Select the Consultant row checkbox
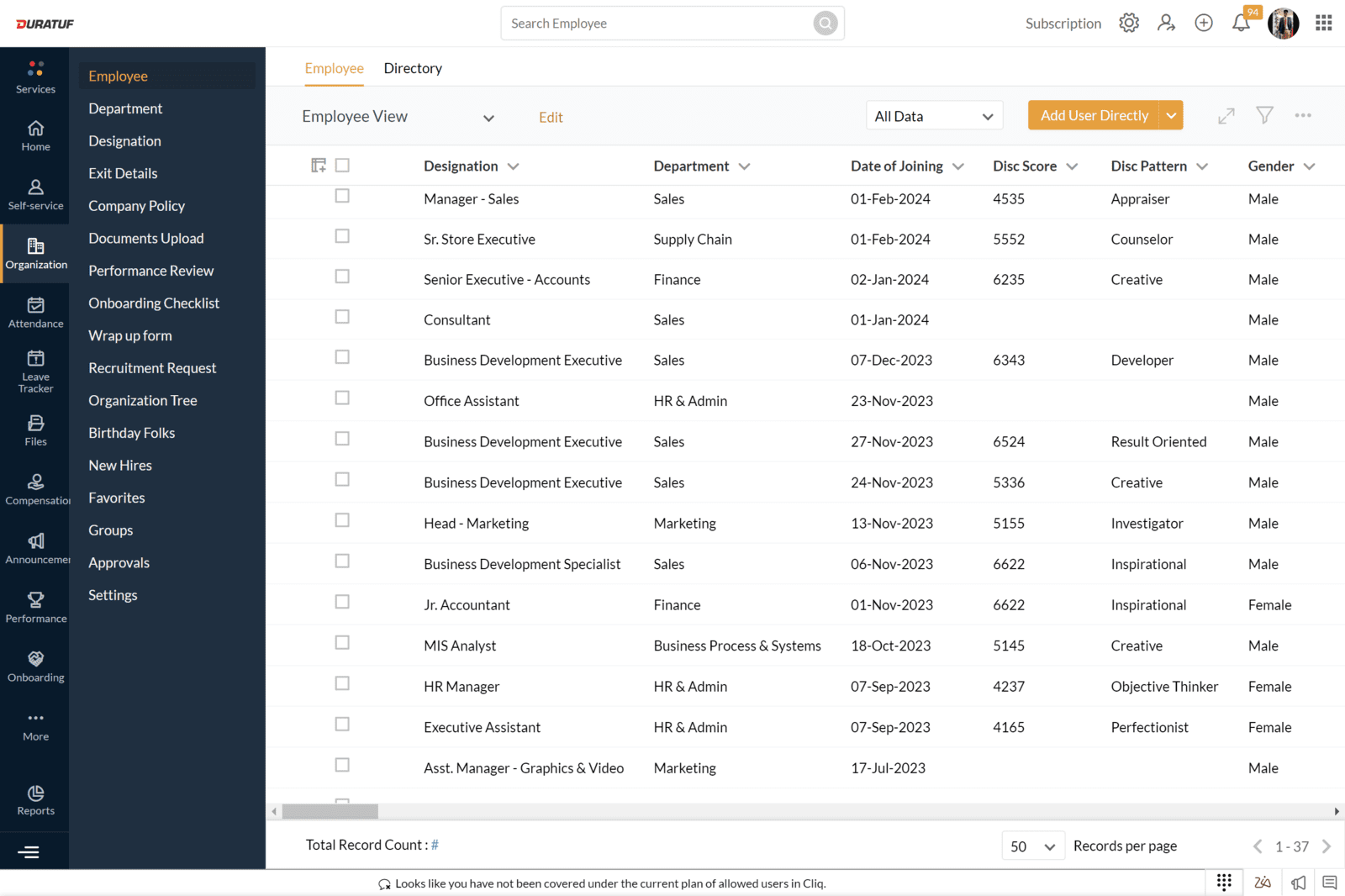 click(x=342, y=317)
